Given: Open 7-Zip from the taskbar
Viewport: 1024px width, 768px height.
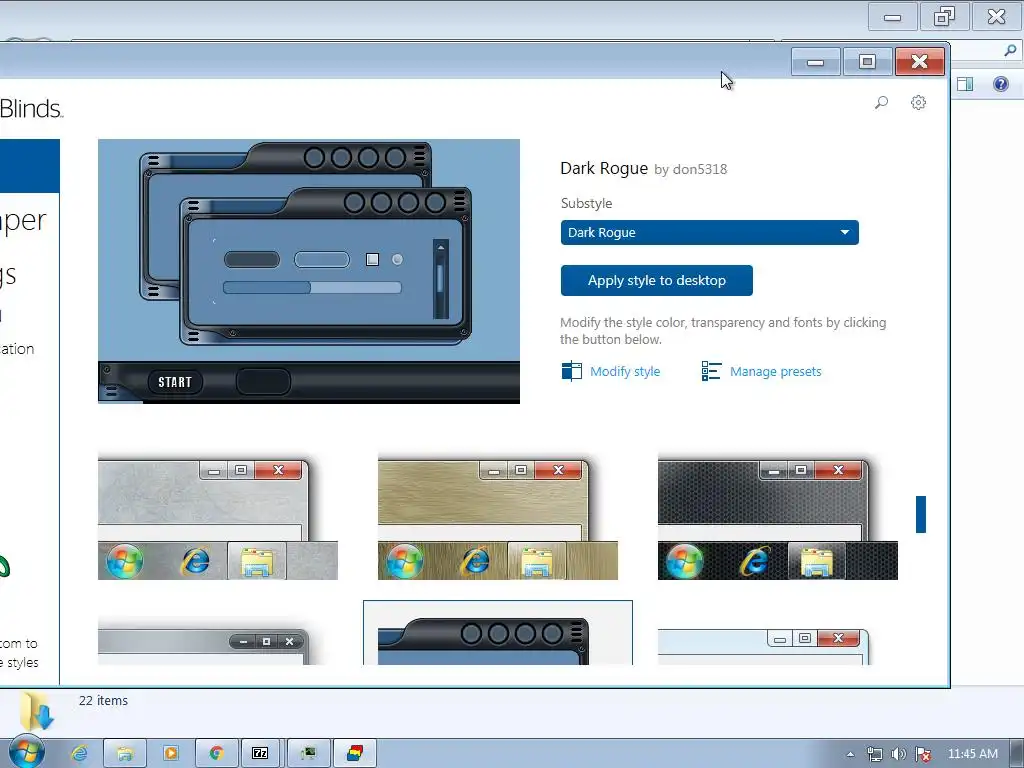Looking at the screenshot, I should [261, 753].
